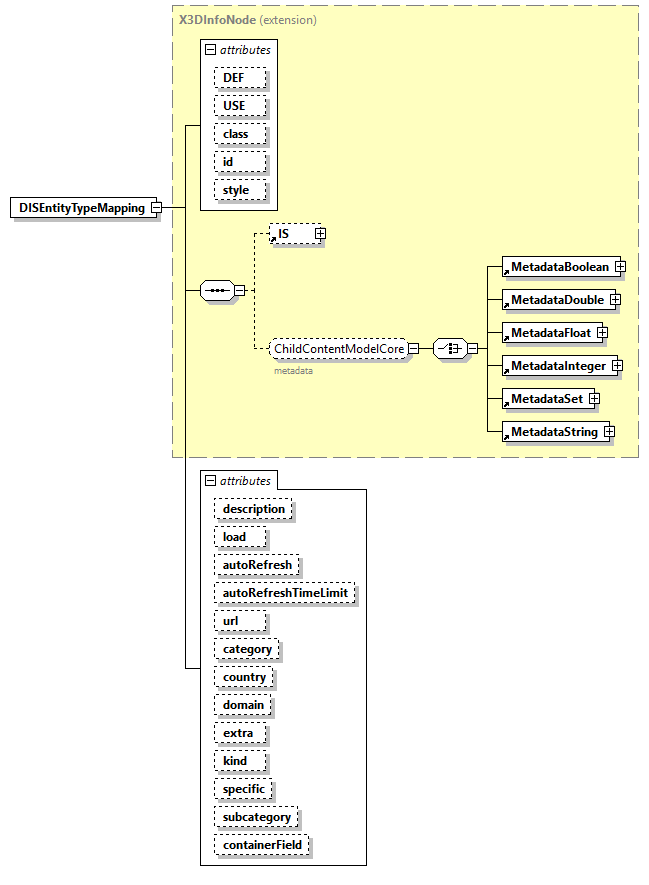Expand MetadataInteger element details
Image resolution: width=649 pixels, height=885 pixels.
tap(617, 366)
